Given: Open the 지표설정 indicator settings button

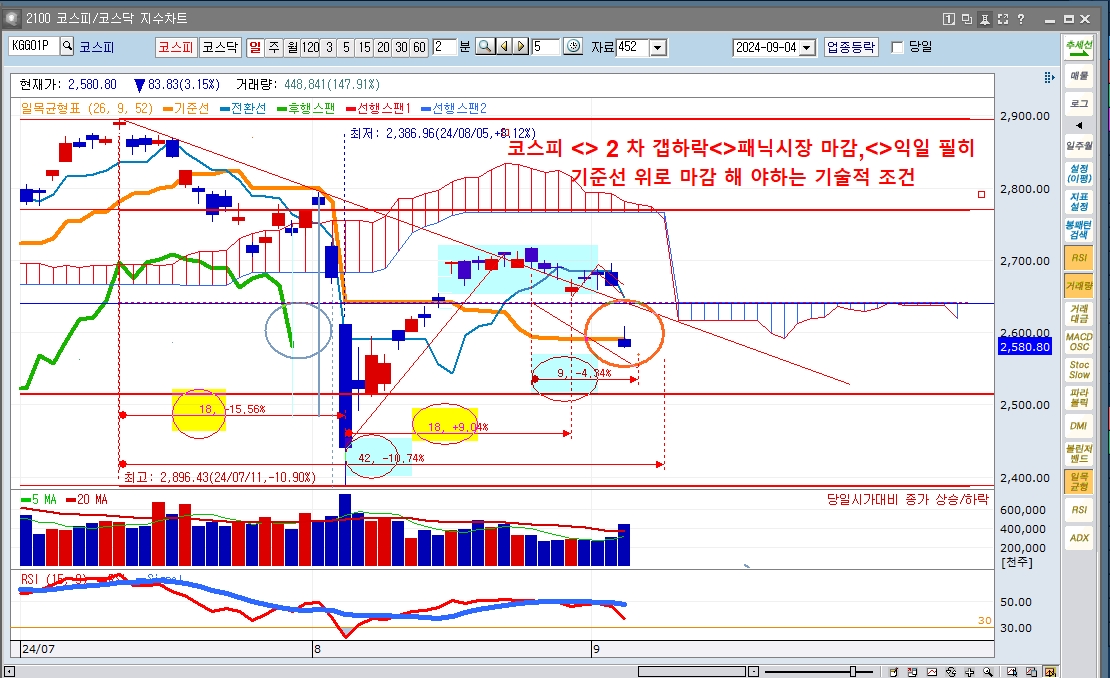Looking at the screenshot, I should click(x=1079, y=201).
